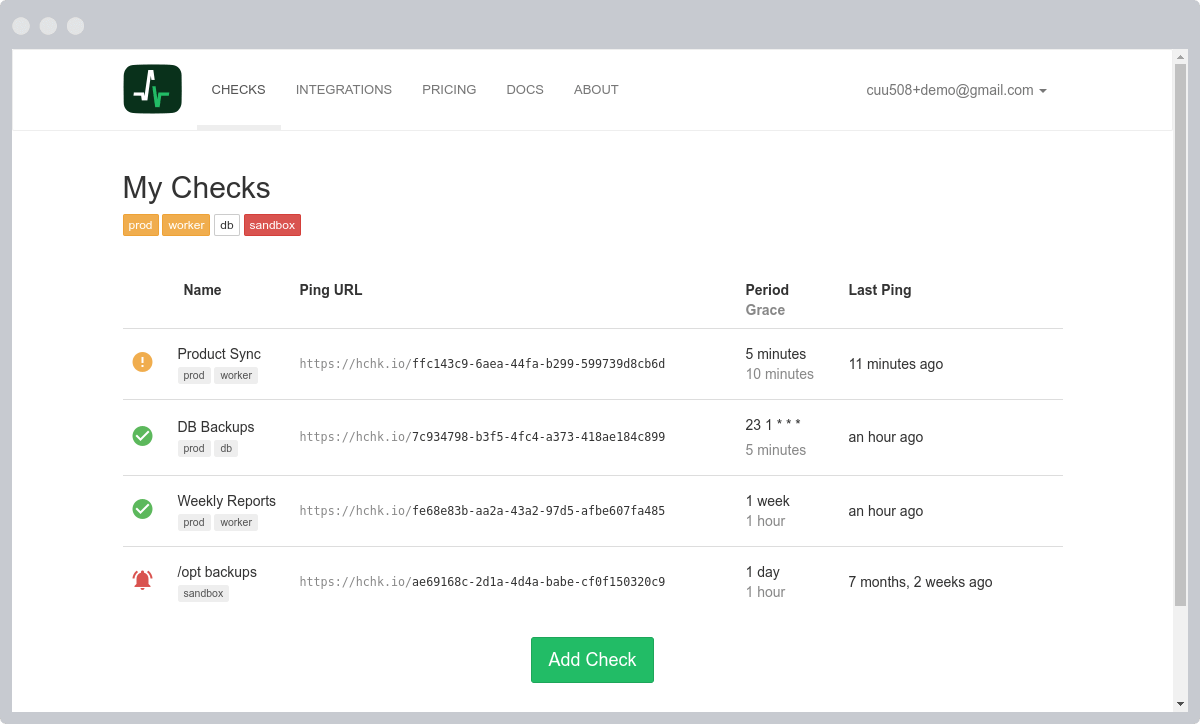This screenshot has height=724, width=1200.
Task: Click the green checkmark icon for Weekly Reports
Action: pyautogui.click(x=142, y=510)
